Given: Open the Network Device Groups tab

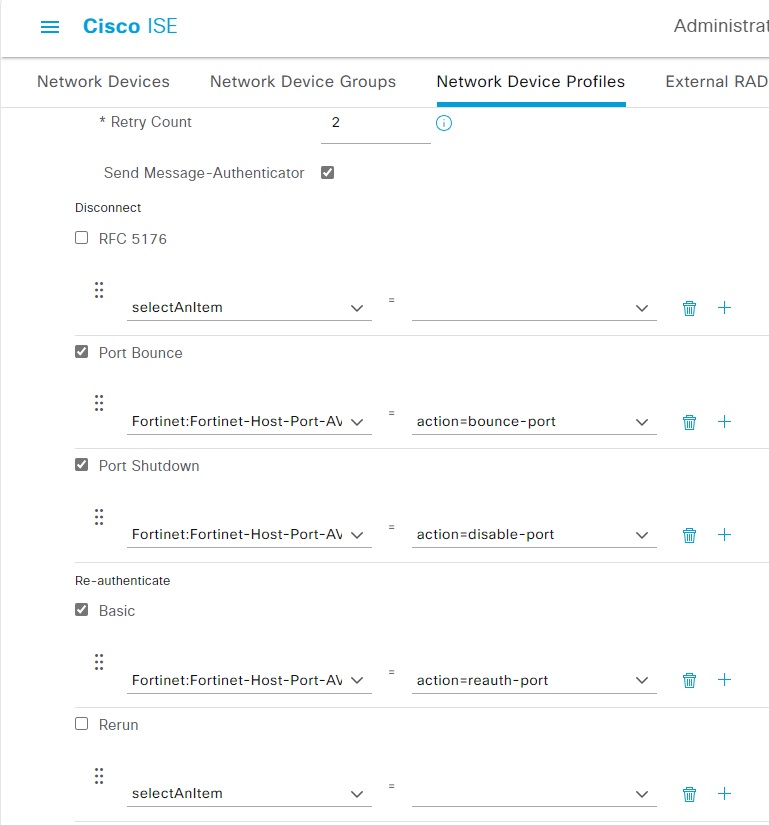Looking at the screenshot, I should [x=303, y=82].
